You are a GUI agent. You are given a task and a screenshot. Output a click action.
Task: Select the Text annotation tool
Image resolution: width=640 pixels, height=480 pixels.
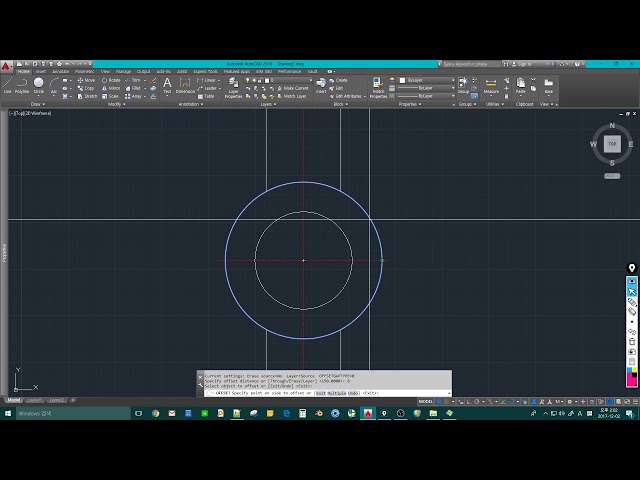(167, 86)
